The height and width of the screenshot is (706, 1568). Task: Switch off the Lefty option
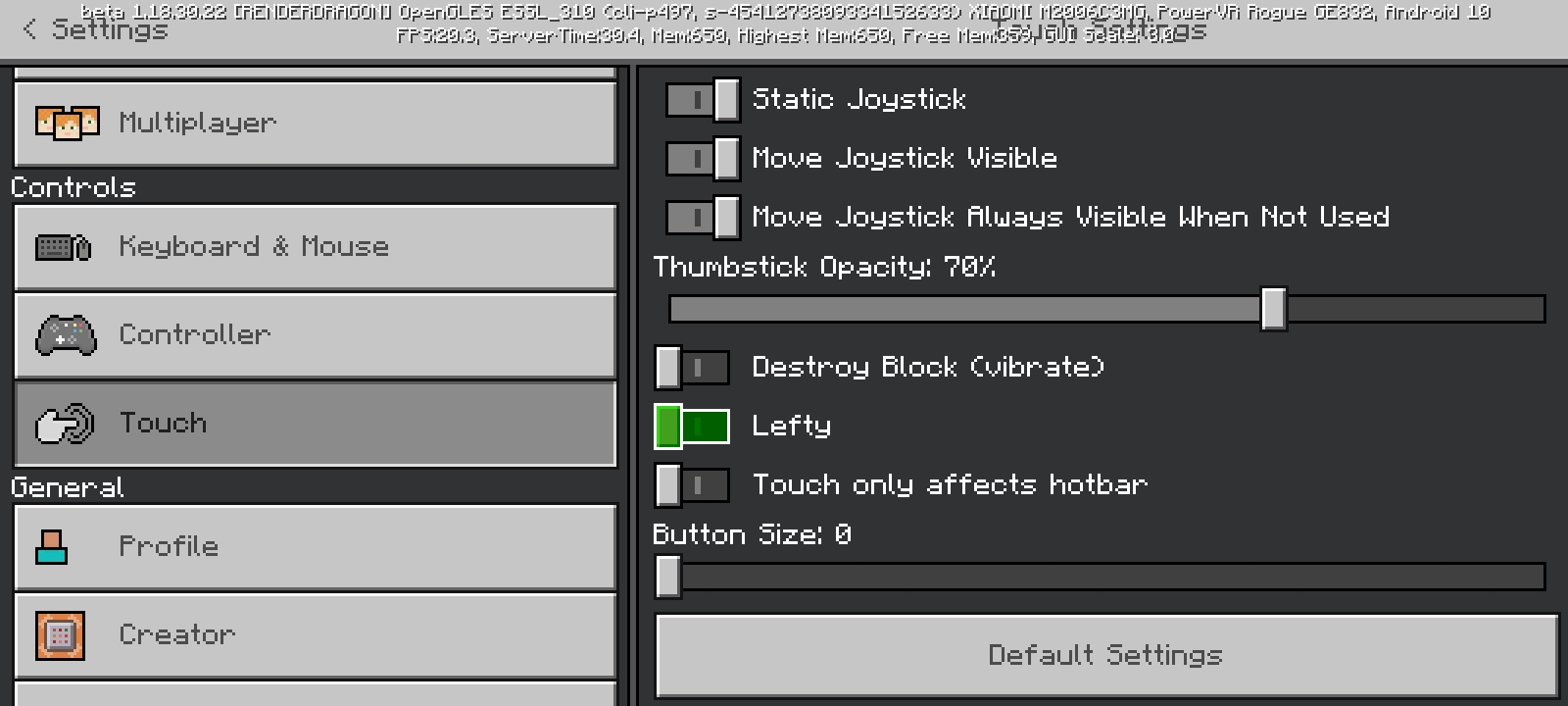click(692, 427)
